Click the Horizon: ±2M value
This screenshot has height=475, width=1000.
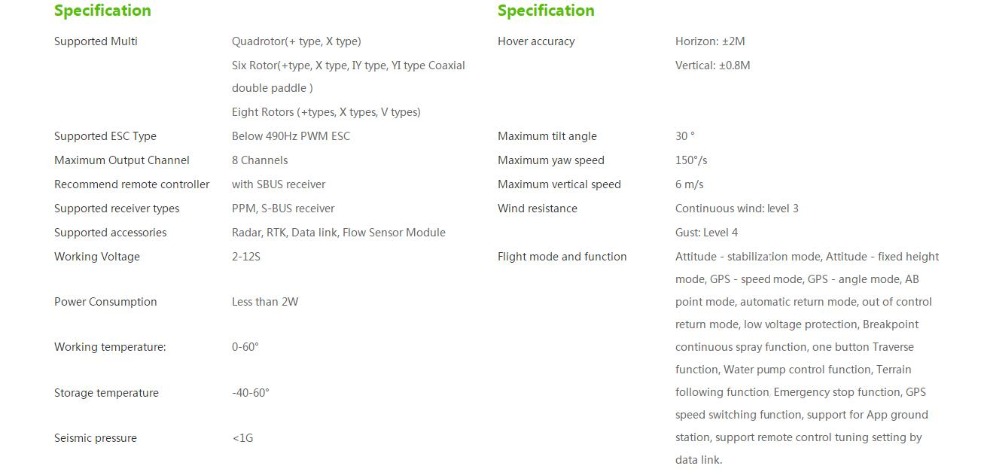tap(710, 41)
